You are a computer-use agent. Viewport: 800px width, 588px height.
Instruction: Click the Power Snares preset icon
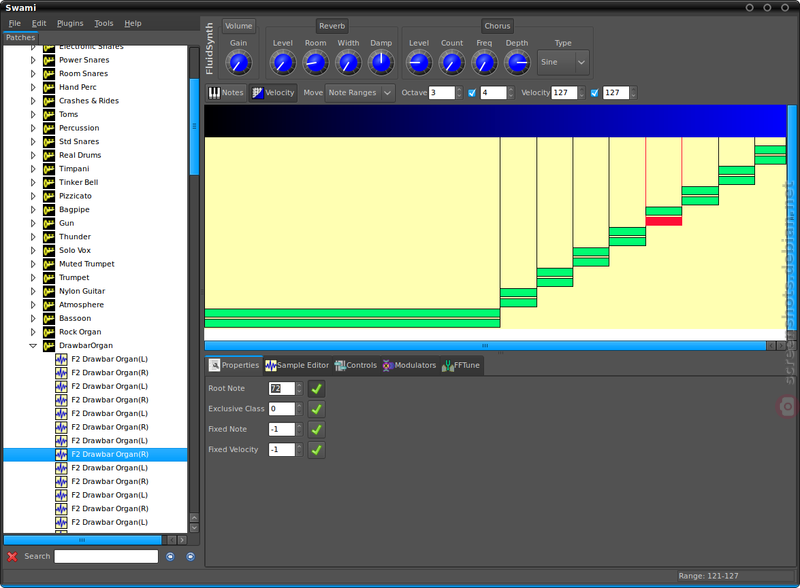[x=49, y=60]
